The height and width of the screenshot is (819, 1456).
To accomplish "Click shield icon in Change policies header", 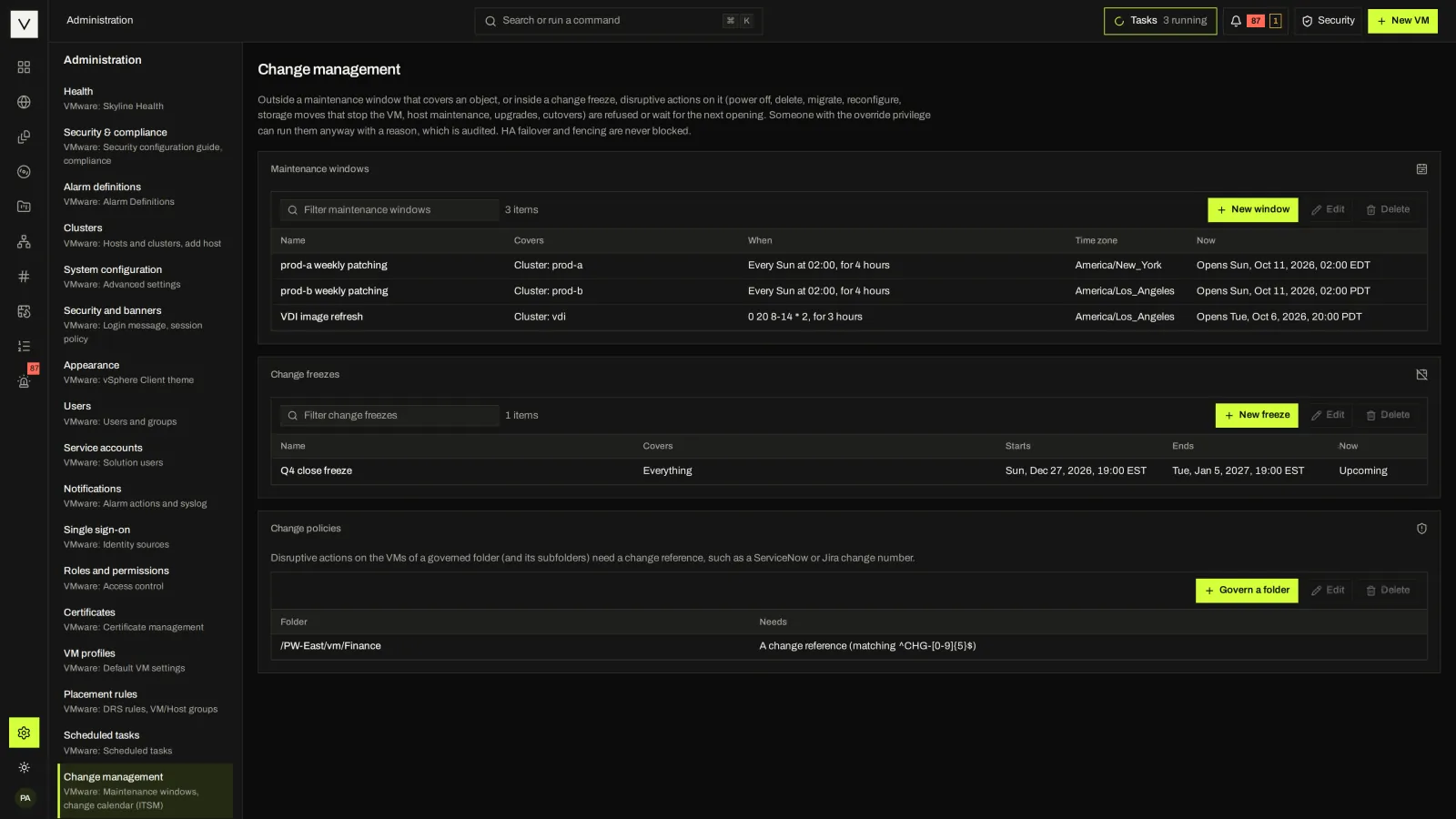I will tap(1421, 529).
